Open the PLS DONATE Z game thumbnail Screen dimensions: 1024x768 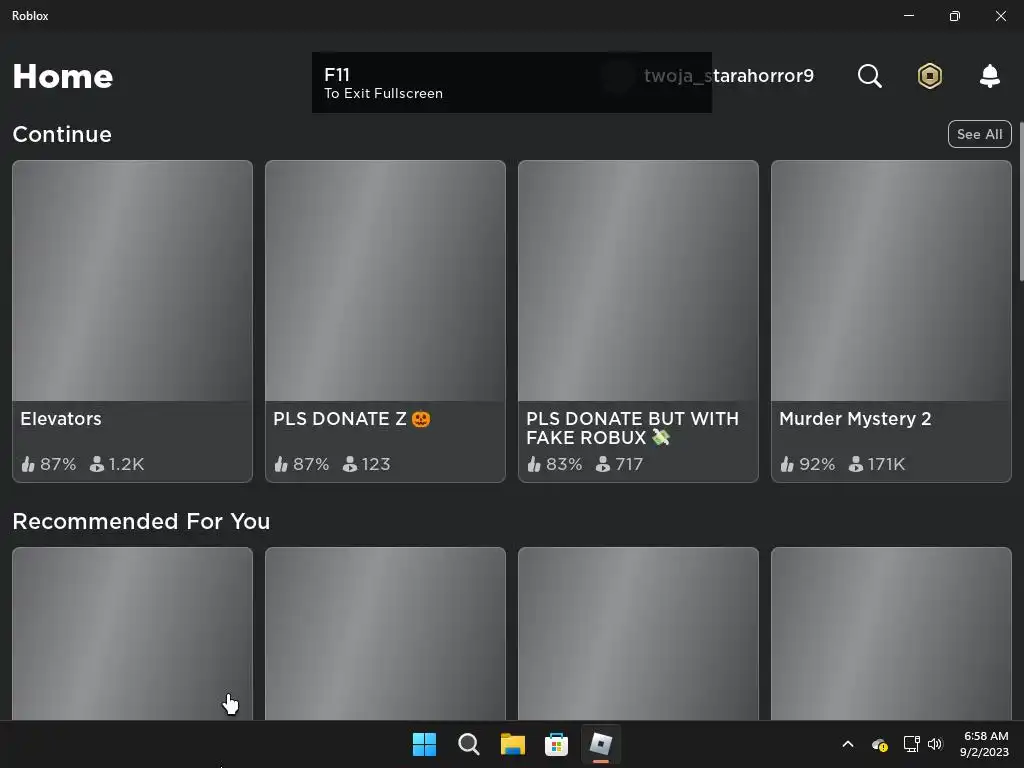[385, 281]
